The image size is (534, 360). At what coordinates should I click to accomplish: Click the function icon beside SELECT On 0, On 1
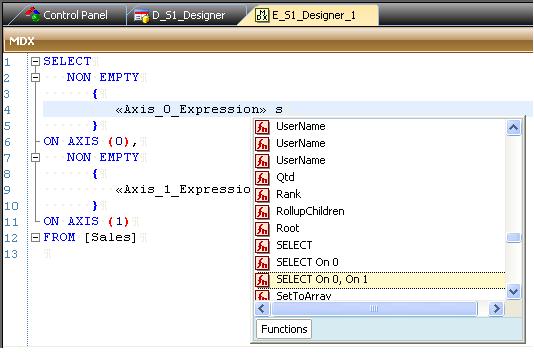(262, 280)
